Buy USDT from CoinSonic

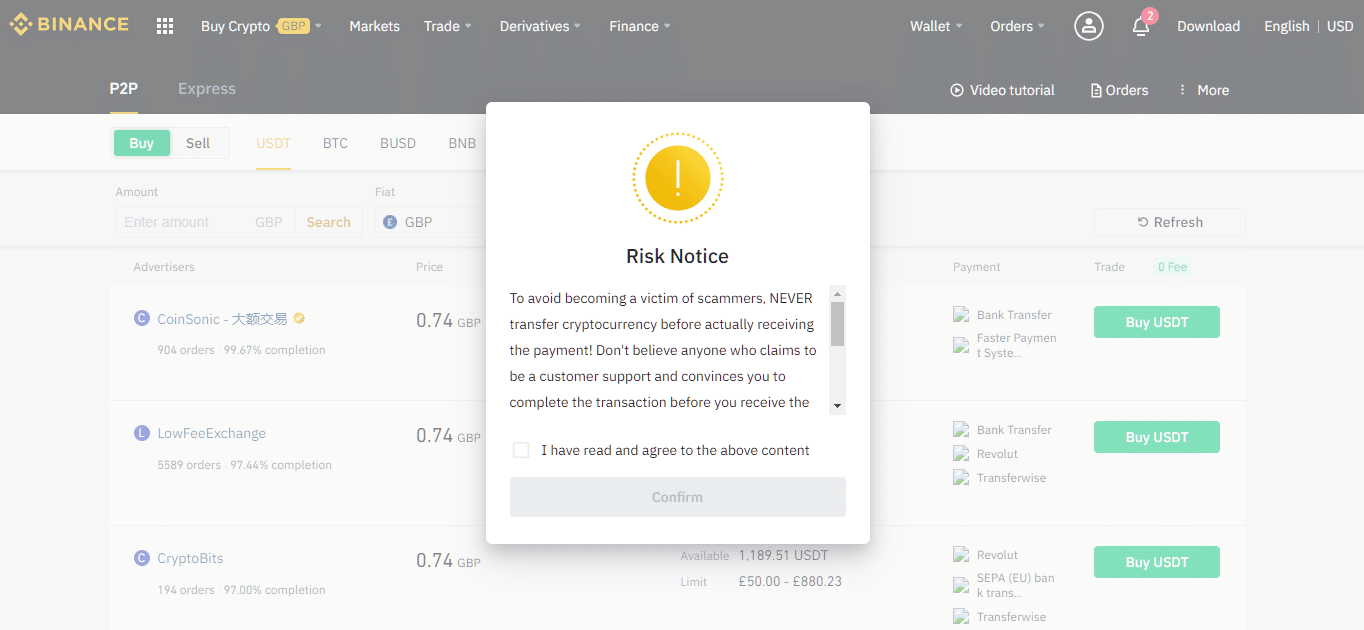coord(1157,322)
